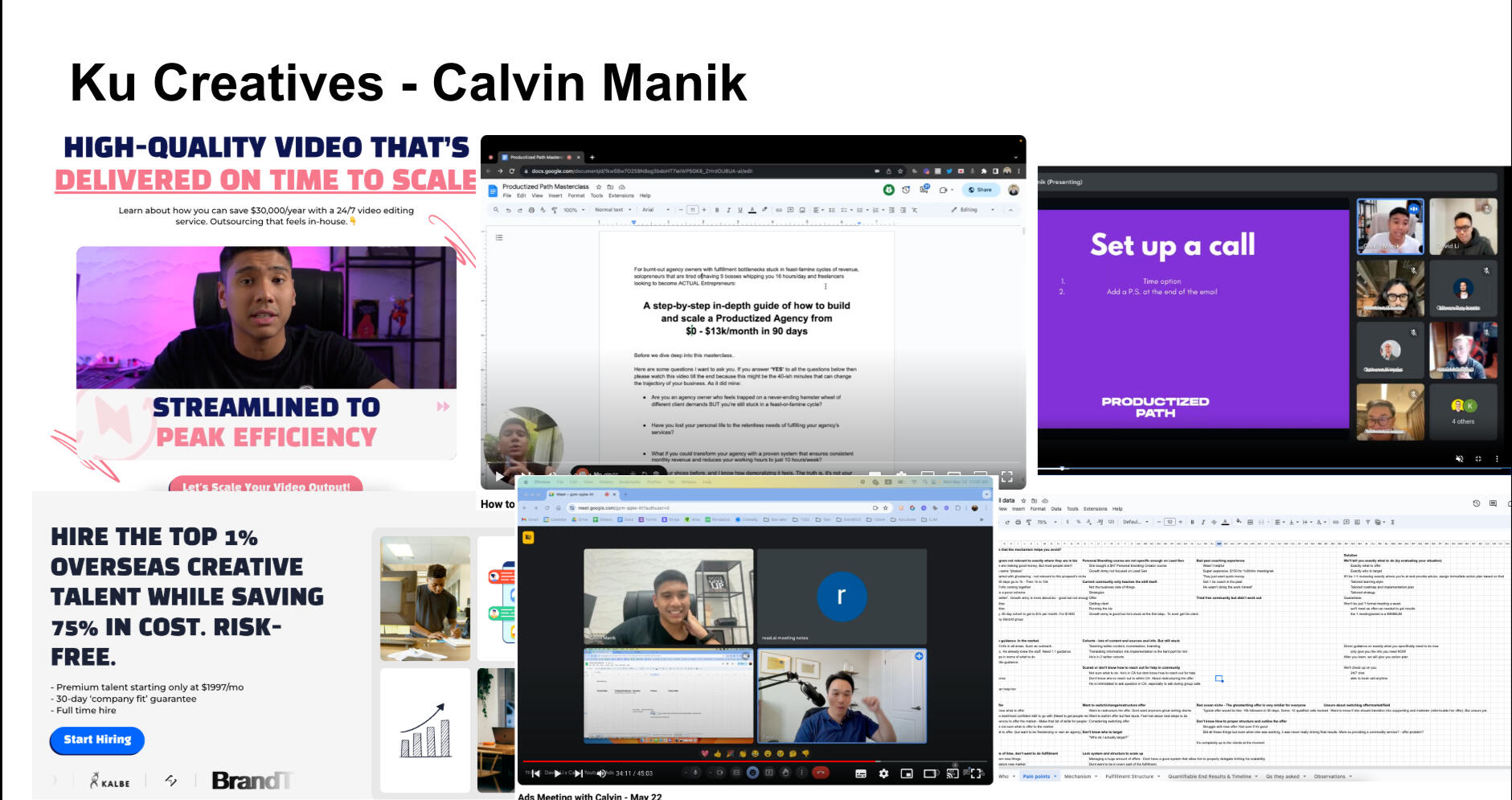Expand the Mechanism tab dropdown arrow
The width and height of the screenshot is (1512, 800).
[1097, 777]
